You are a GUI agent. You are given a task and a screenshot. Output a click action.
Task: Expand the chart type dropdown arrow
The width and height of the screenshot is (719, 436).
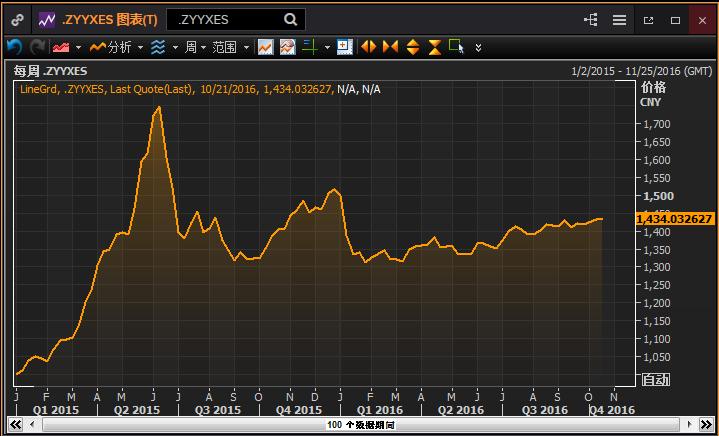click(78, 48)
